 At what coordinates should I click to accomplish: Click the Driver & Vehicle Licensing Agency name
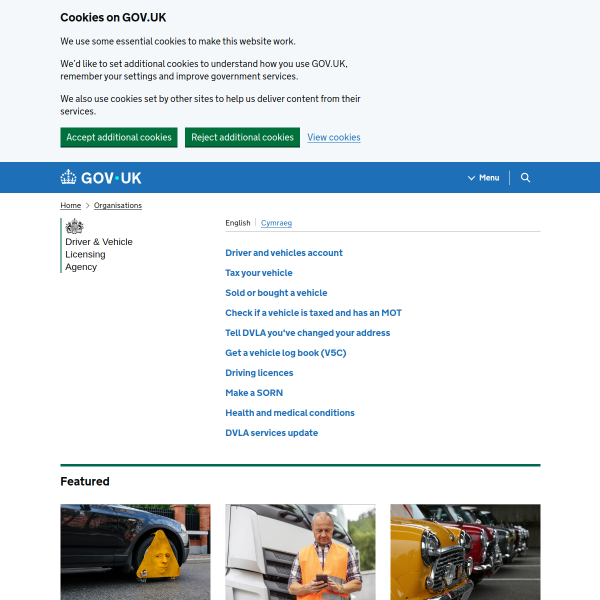point(99,254)
